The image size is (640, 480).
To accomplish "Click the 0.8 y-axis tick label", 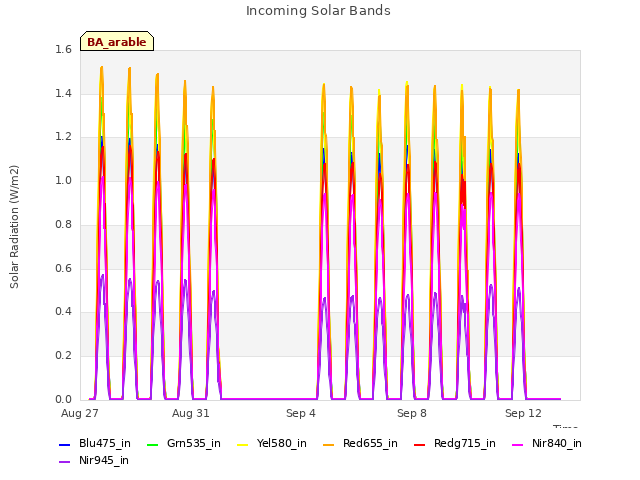I will tap(63, 224).
